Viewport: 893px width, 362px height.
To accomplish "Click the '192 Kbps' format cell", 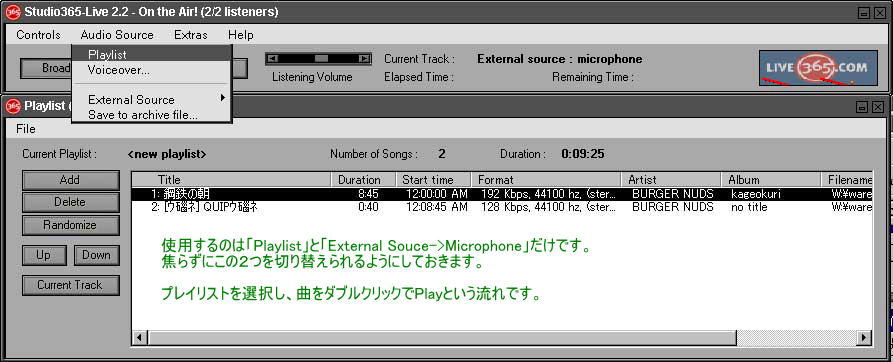I will point(548,194).
